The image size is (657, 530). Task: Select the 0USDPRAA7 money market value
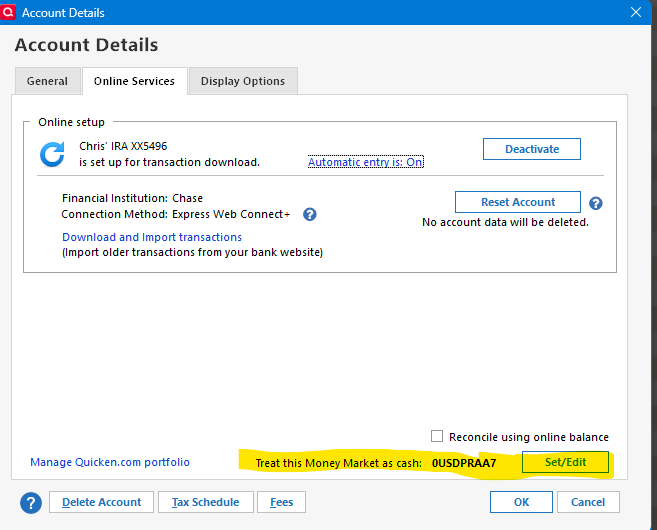pyautogui.click(x=464, y=463)
